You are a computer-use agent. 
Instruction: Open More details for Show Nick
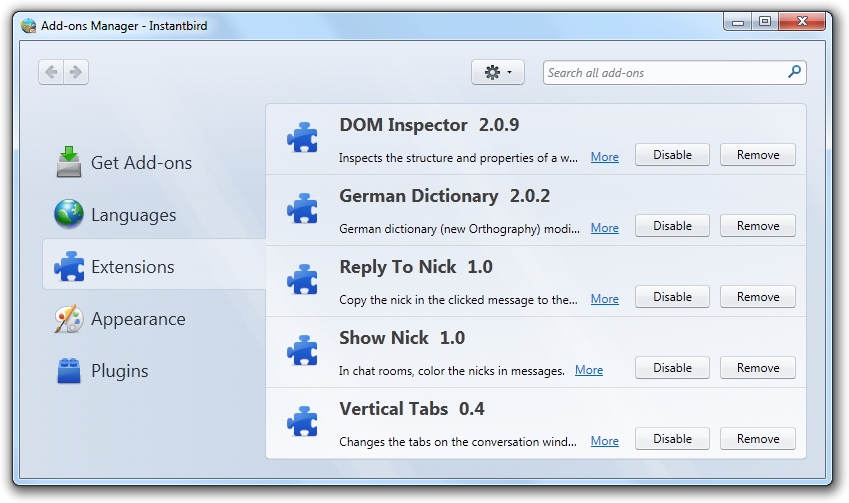[x=589, y=370]
